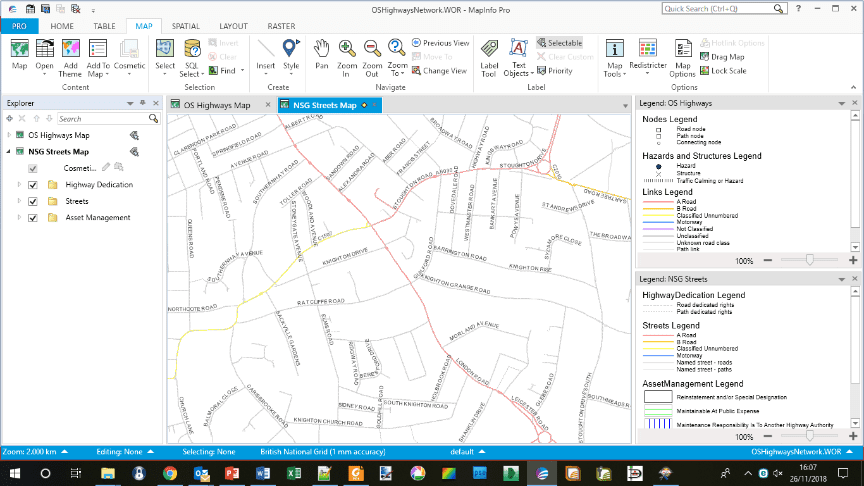Image resolution: width=864 pixels, height=486 pixels.
Task: Toggle the Highway Dedication checkbox
Action: tap(33, 185)
